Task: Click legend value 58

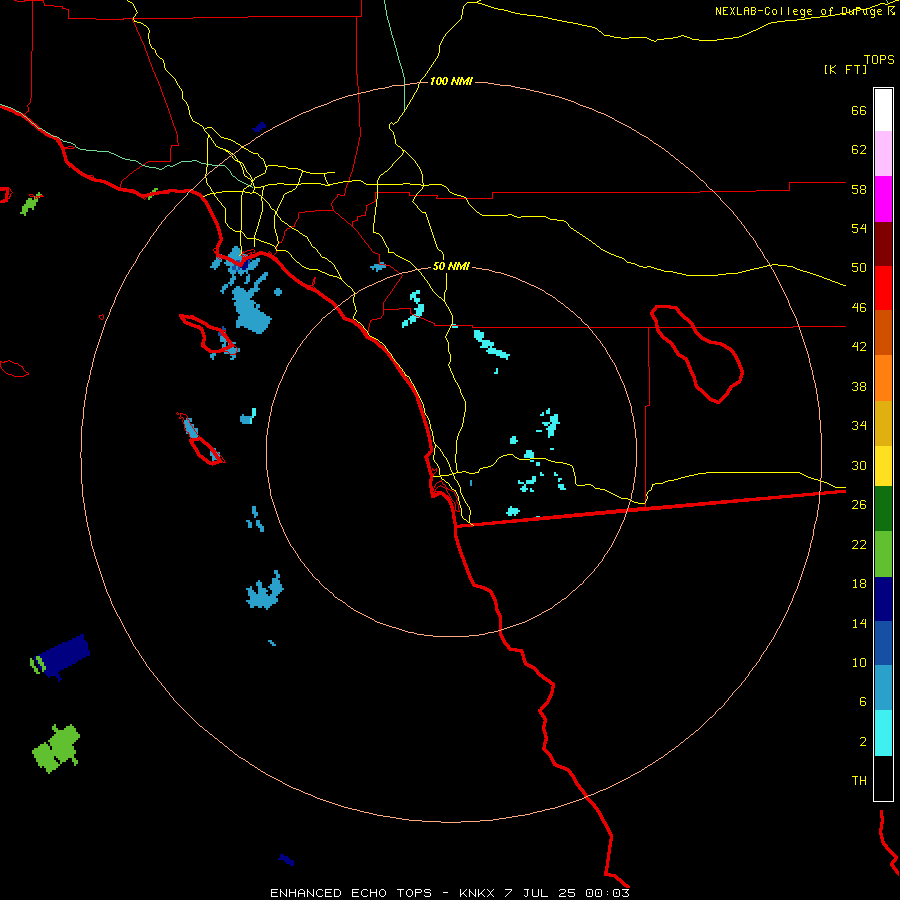Action: [859, 189]
